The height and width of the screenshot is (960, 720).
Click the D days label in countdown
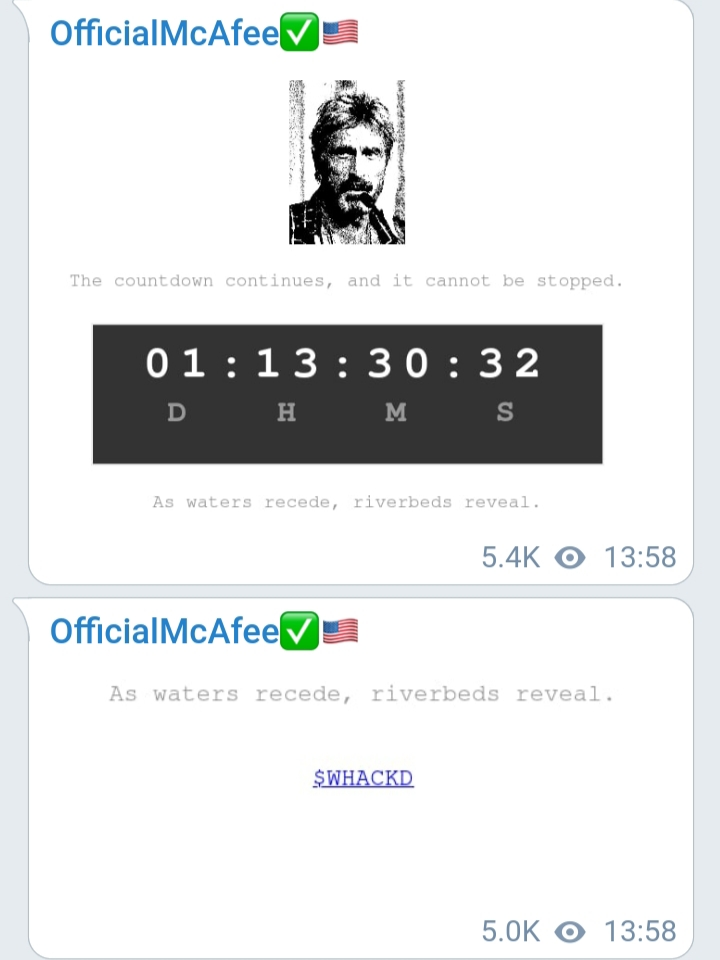pyautogui.click(x=176, y=412)
